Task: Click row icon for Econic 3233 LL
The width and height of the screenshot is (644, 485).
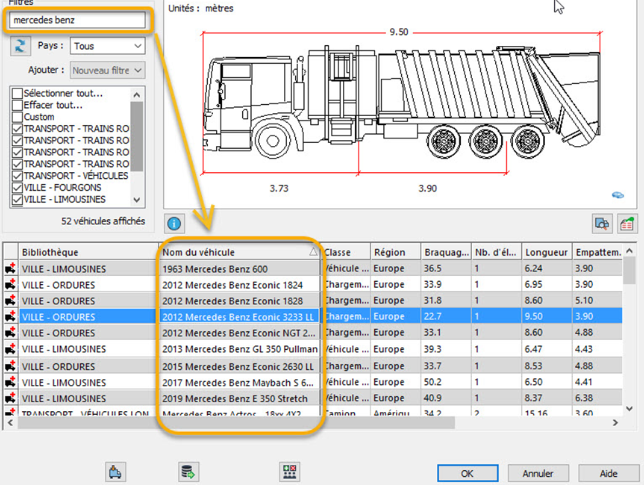Action: (x=10, y=317)
